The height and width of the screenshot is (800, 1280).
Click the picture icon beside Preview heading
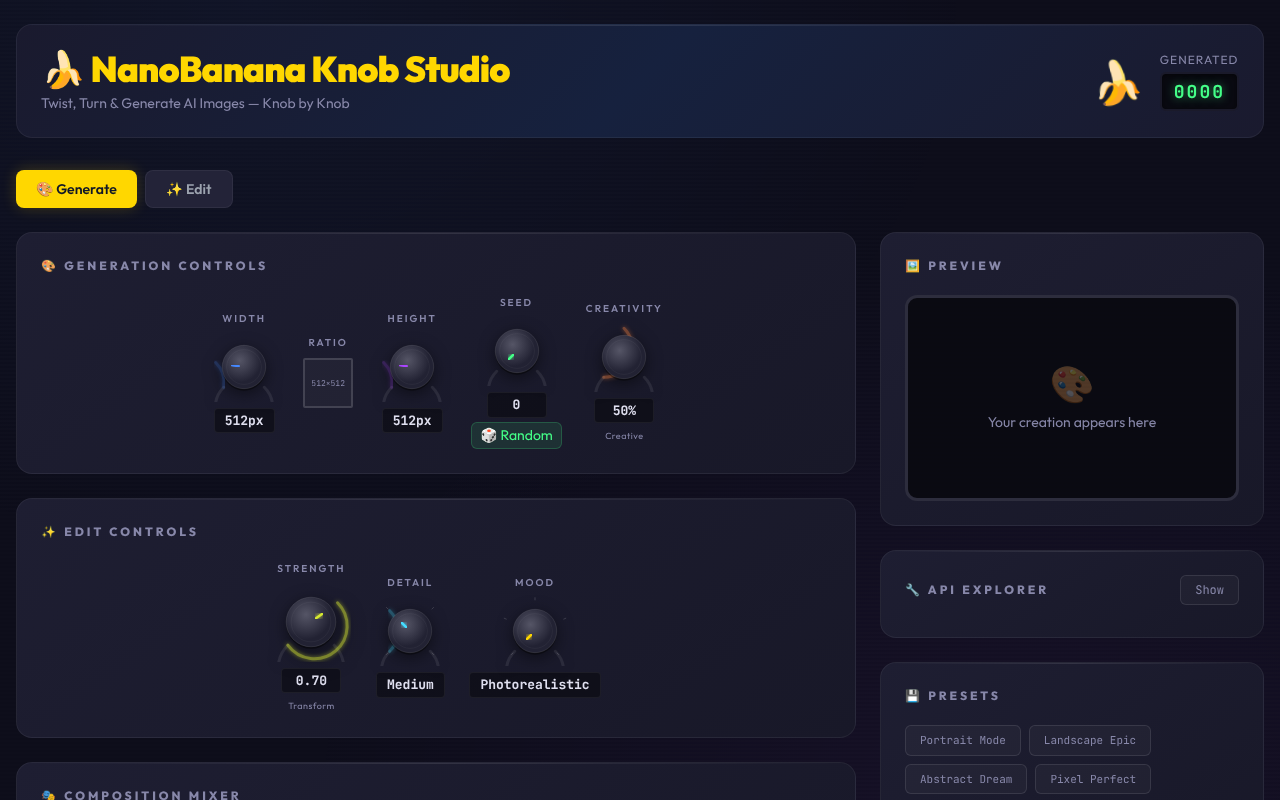(x=912, y=266)
